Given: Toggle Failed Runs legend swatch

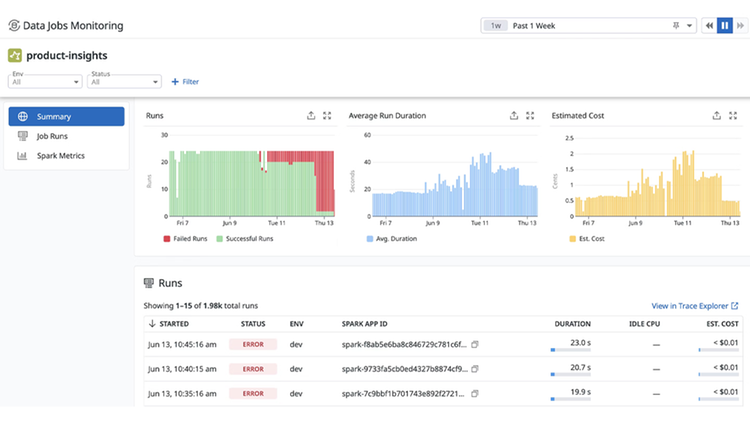Looking at the screenshot, I should (166, 239).
